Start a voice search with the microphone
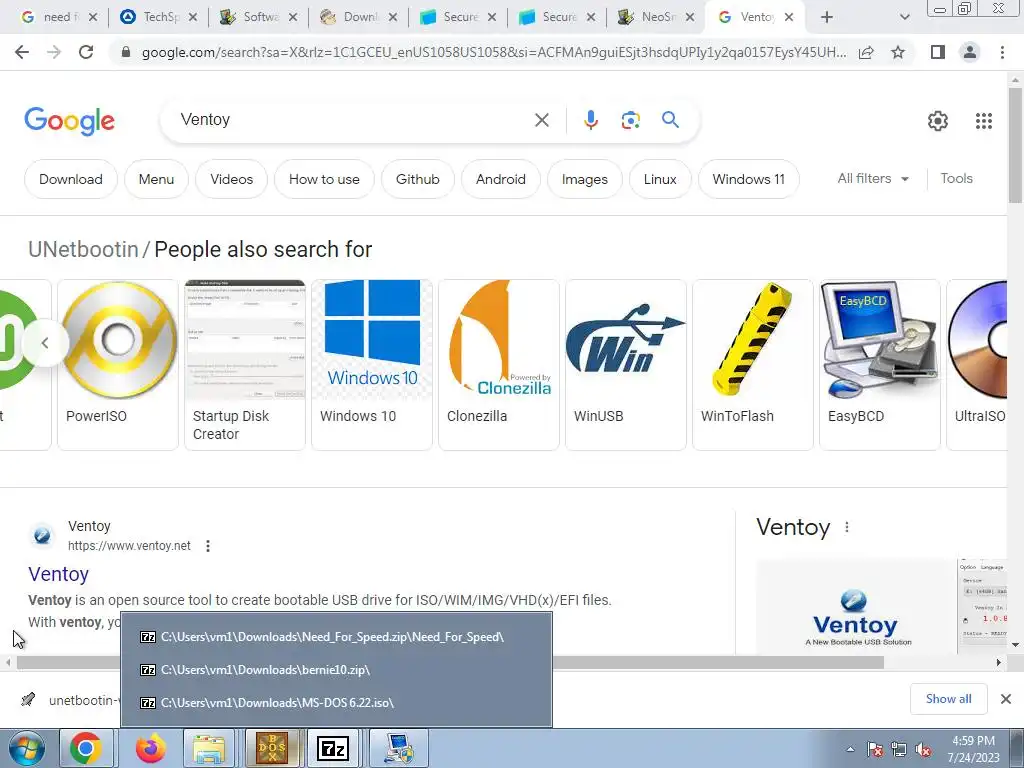Image resolution: width=1024 pixels, height=768 pixels. pos(590,120)
